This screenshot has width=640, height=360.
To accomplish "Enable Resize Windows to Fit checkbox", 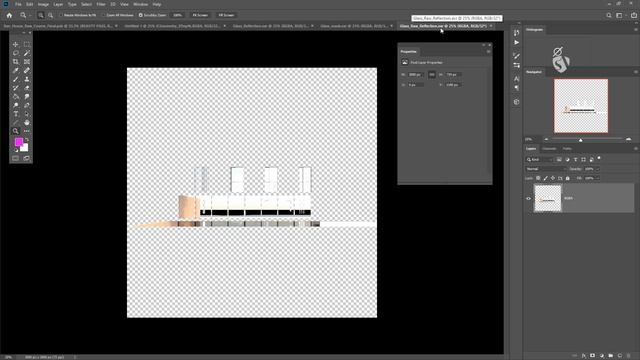I will pos(61,15).
